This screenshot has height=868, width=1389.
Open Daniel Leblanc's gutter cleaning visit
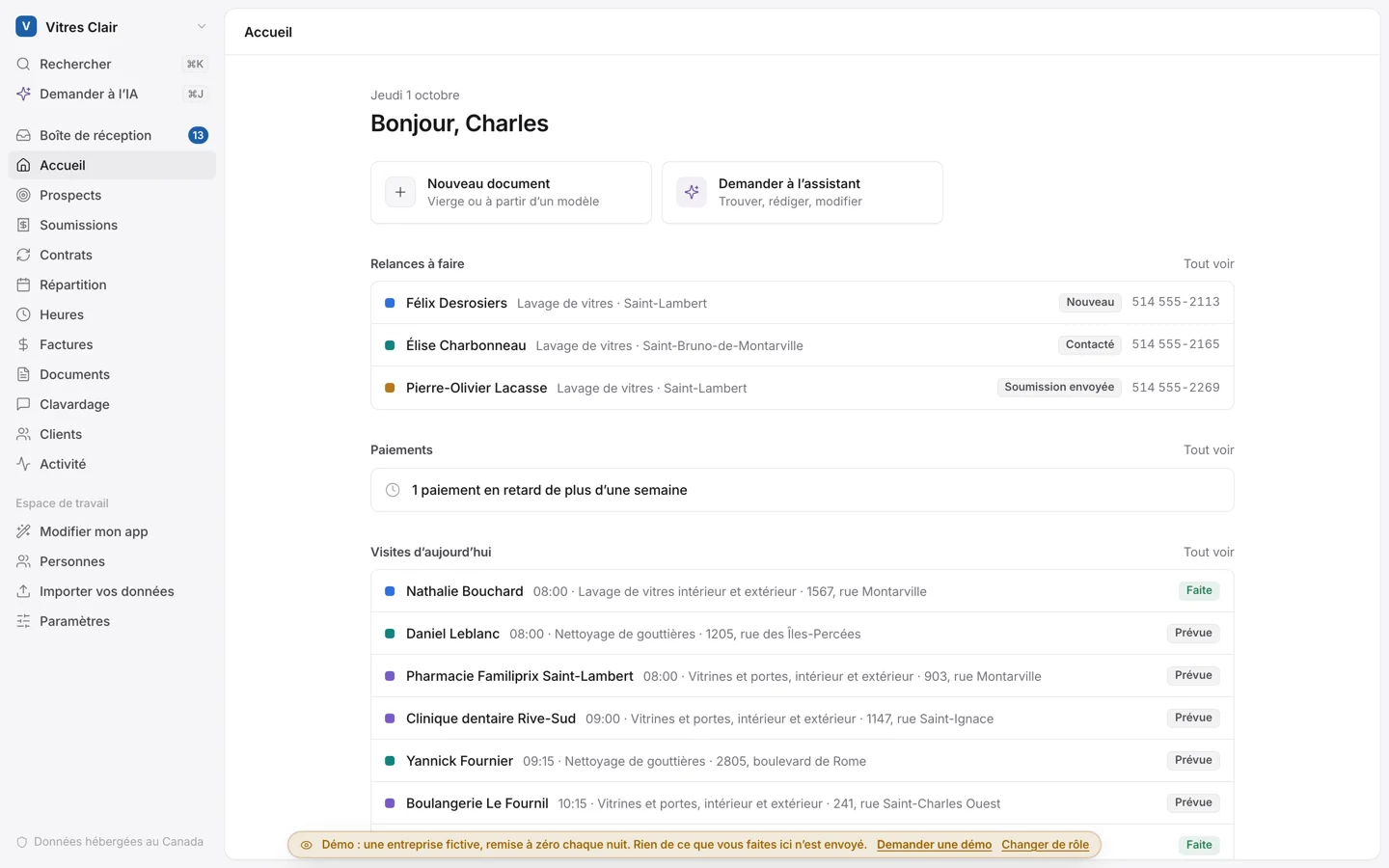(x=803, y=634)
